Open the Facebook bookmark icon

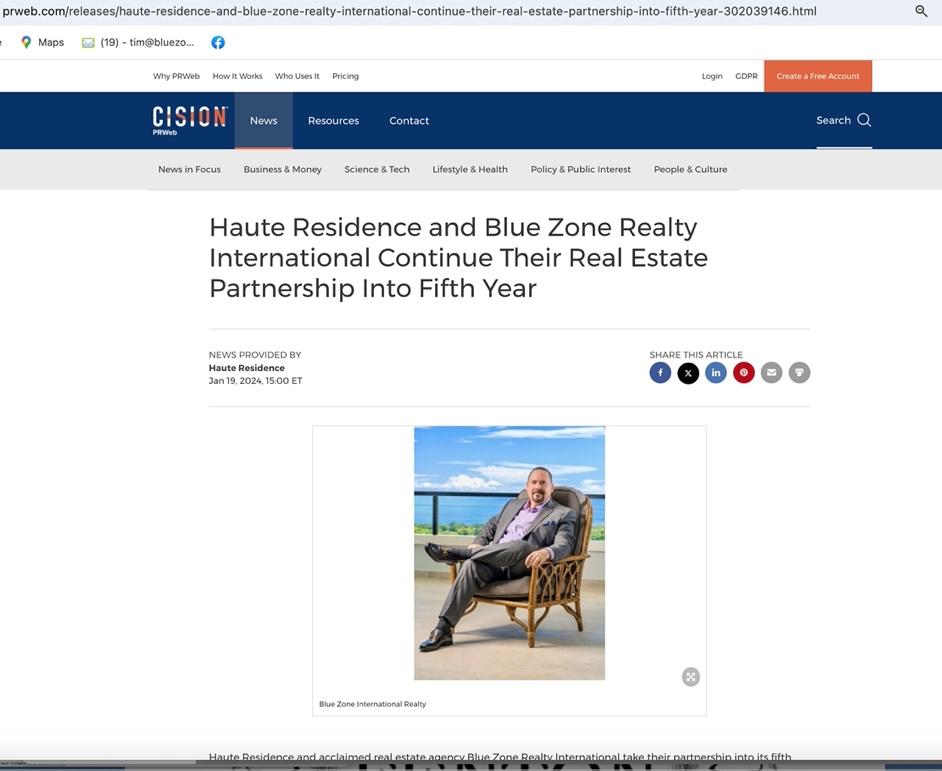[x=218, y=42]
